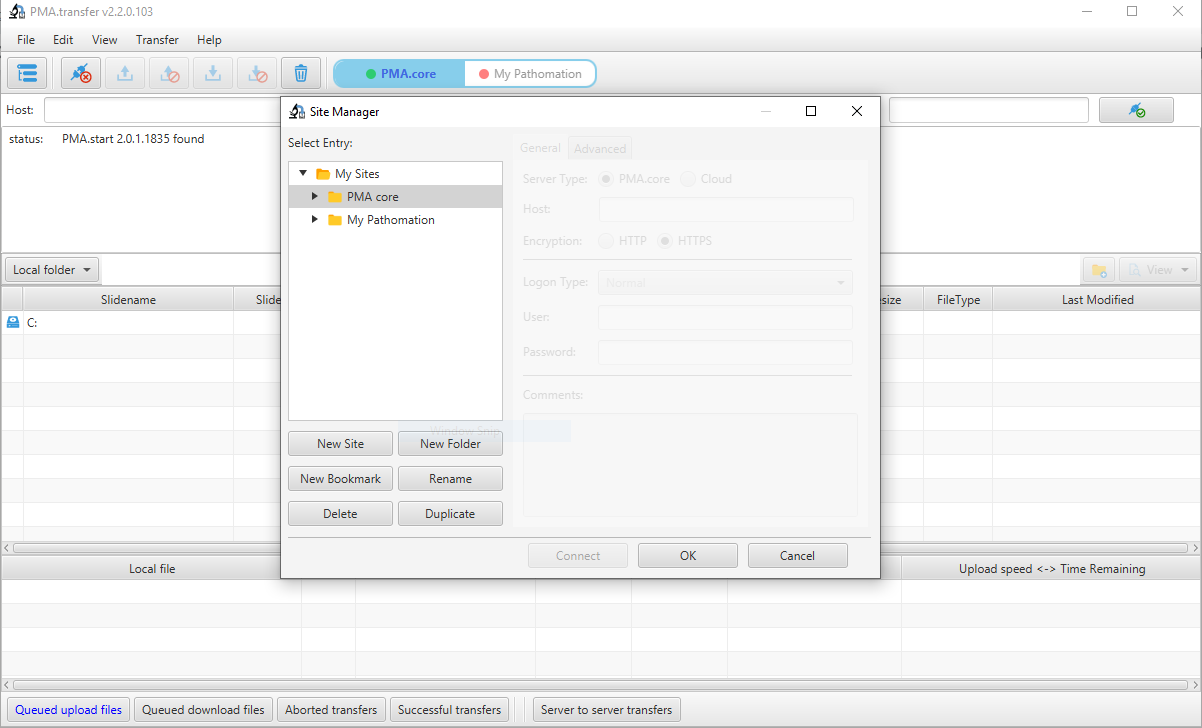Select the Cloud server type radio button
This screenshot has width=1202, height=728.
[x=688, y=179]
